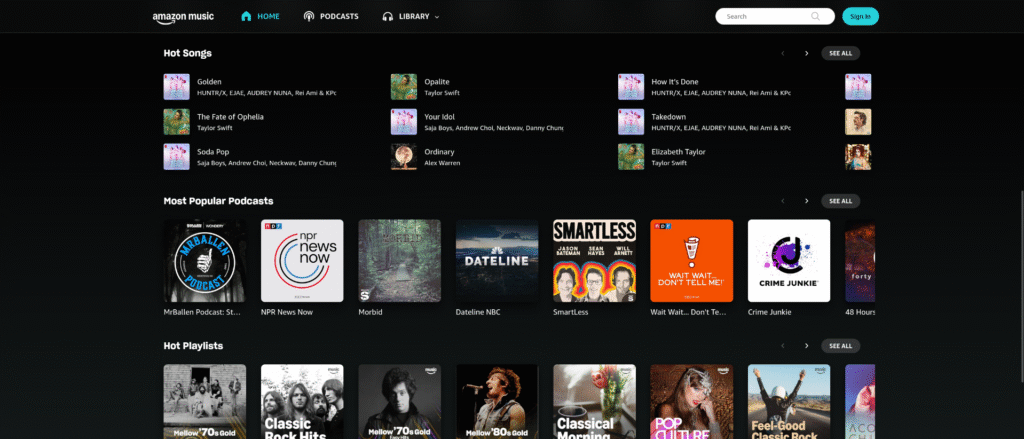The width and height of the screenshot is (1024, 439).
Task: Switch to the Podcasts tab
Action: [x=331, y=17]
